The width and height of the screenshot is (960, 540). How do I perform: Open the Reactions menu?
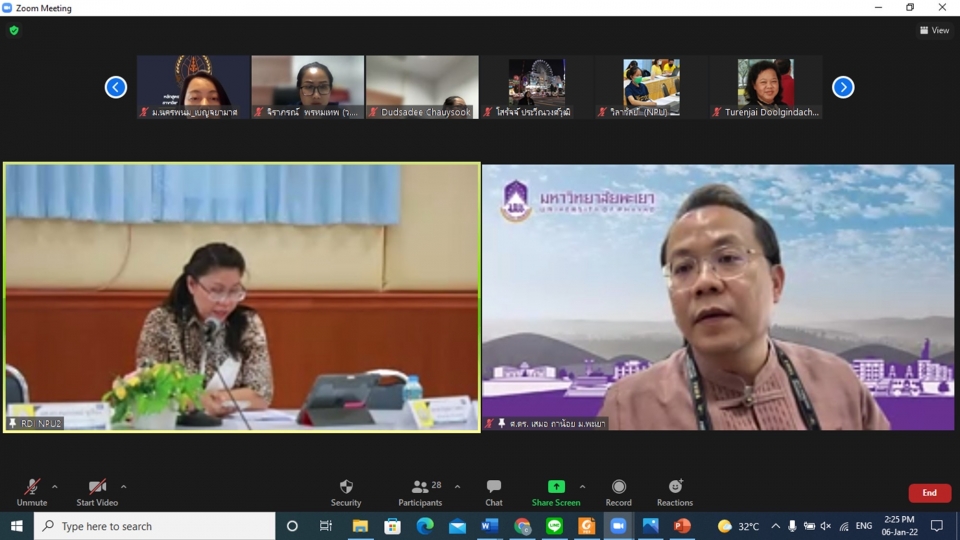pyautogui.click(x=675, y=492)
